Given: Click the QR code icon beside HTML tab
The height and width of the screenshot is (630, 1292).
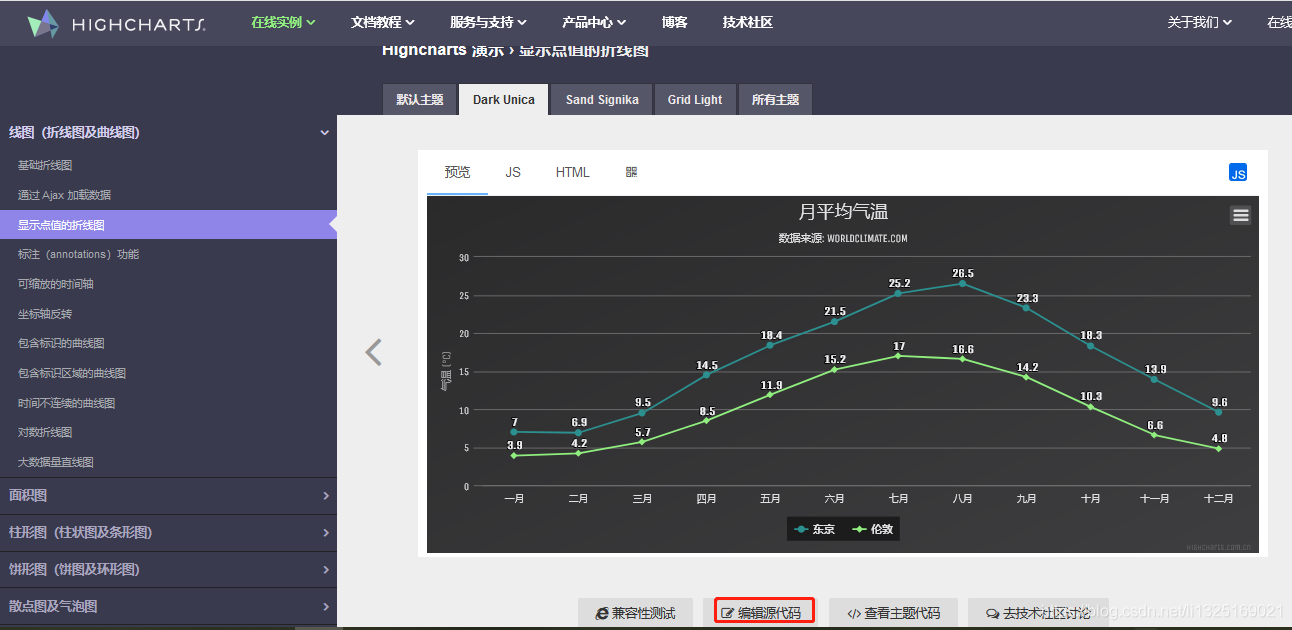Looking at the screenshot, I should [x=631, y=172].
